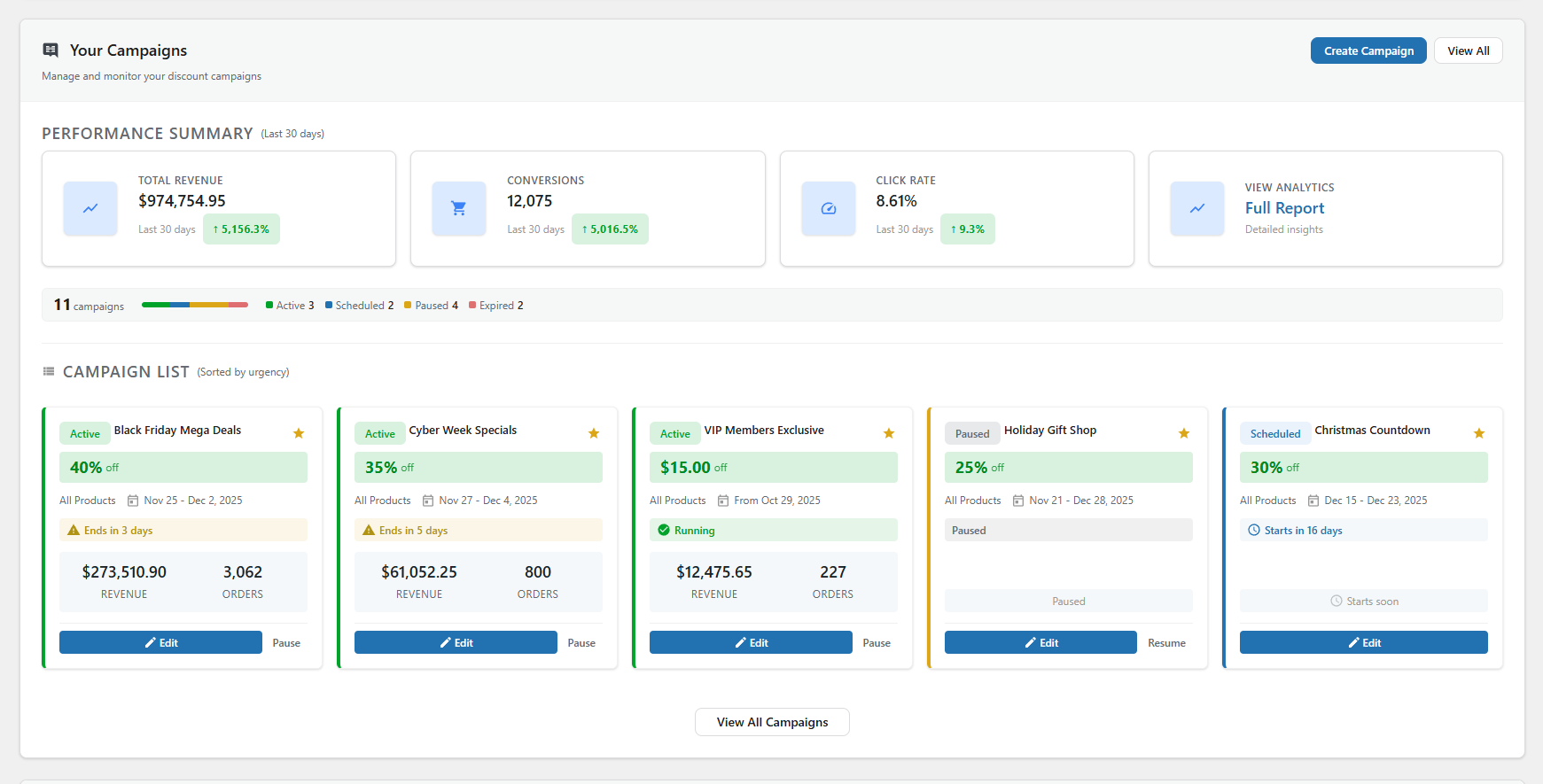
Task: Click yellow Paused legend swatch
Action: tap(408, 305)
